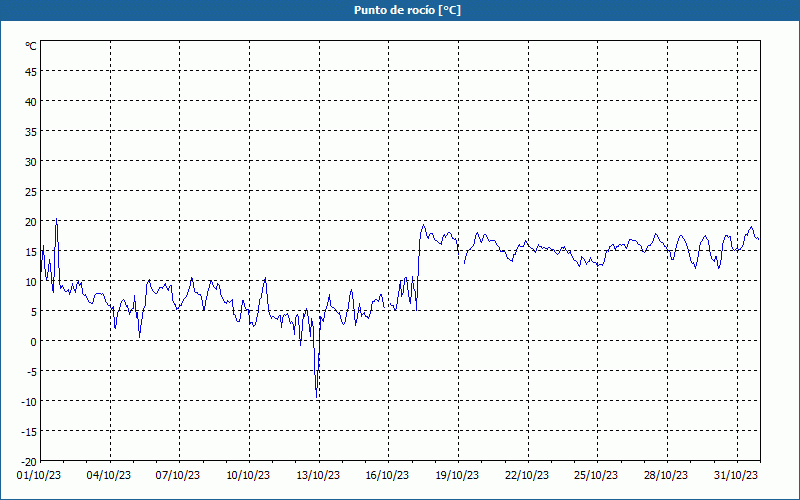Click the 07/10/23 date label

[178, 475]
